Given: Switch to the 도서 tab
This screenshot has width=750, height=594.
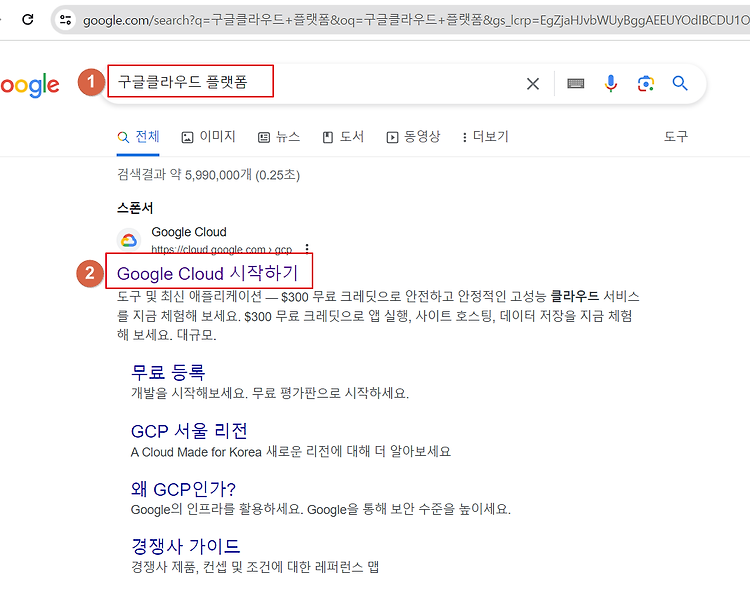Looking at the screenshot, I should [x=343, y=137].
